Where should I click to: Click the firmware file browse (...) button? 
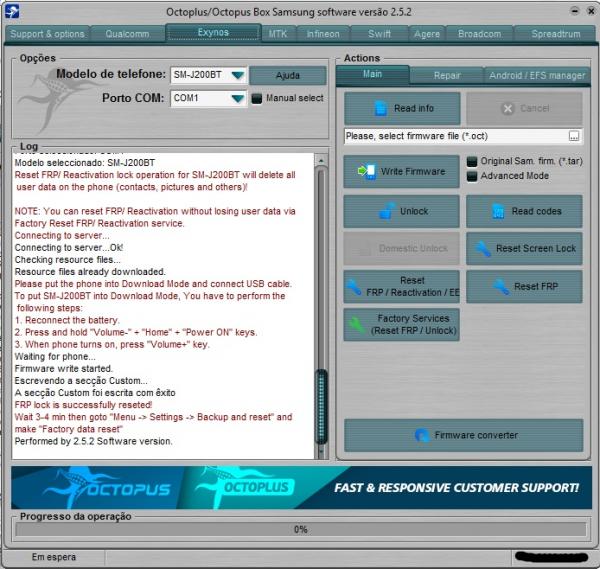[x=574, y=136]
